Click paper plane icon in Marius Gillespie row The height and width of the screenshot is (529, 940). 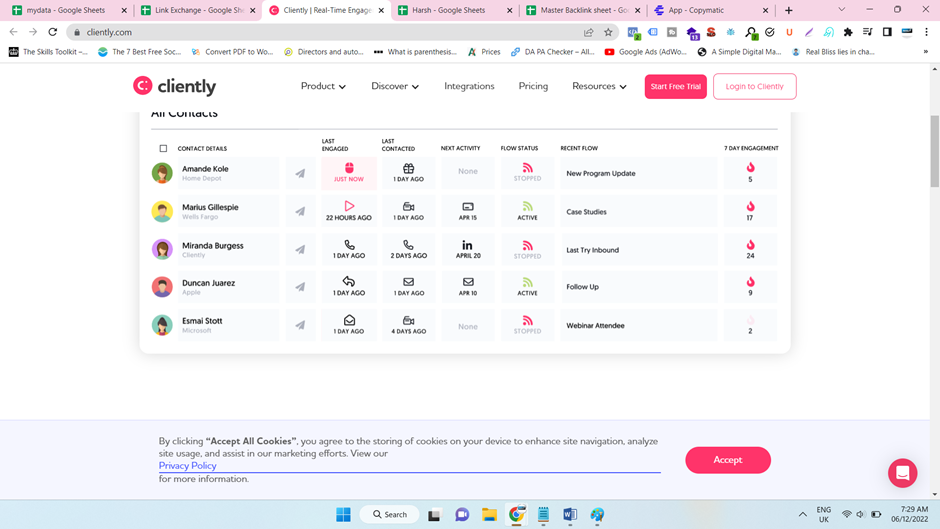[x=300, y=211]
